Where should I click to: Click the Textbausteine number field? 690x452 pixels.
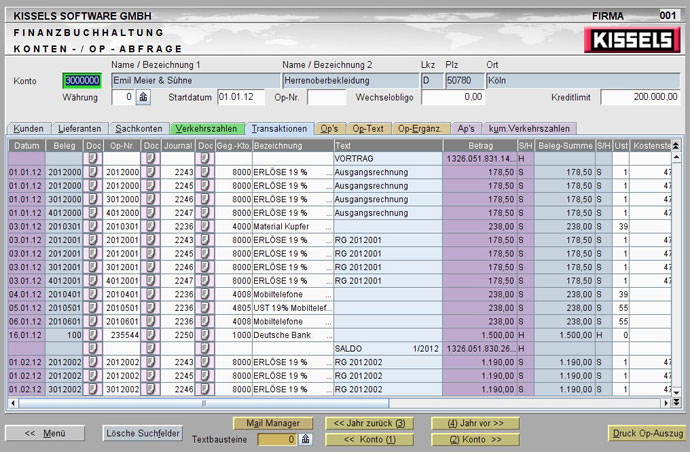click(x=277, y=439)
